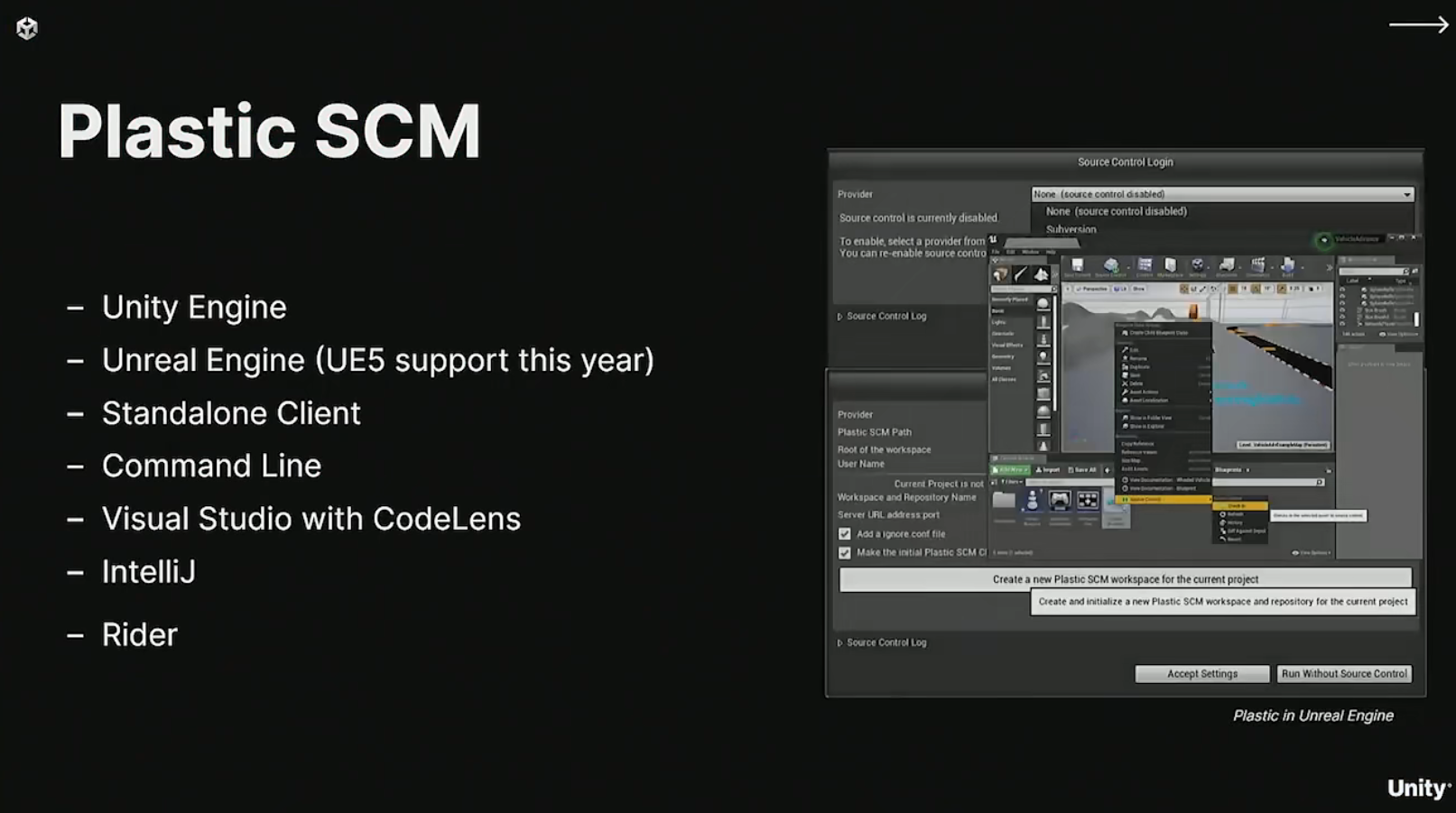Click the 'Rider' bullet text
This screenshot has width=1456, height=813.
(x=140, y=634)
